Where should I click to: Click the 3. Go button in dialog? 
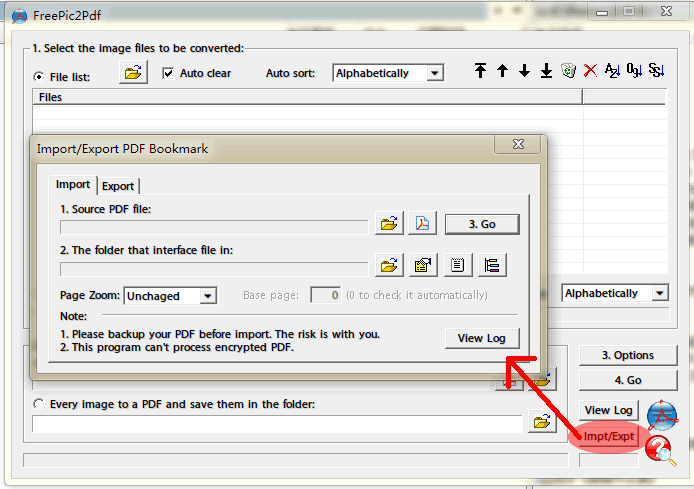pyautogui.click(x=482, y=224)
